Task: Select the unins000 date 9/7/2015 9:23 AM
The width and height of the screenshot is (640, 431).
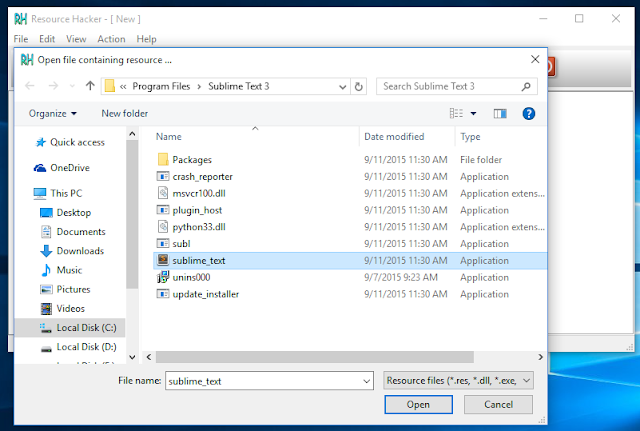Action: tap(401, 278)
